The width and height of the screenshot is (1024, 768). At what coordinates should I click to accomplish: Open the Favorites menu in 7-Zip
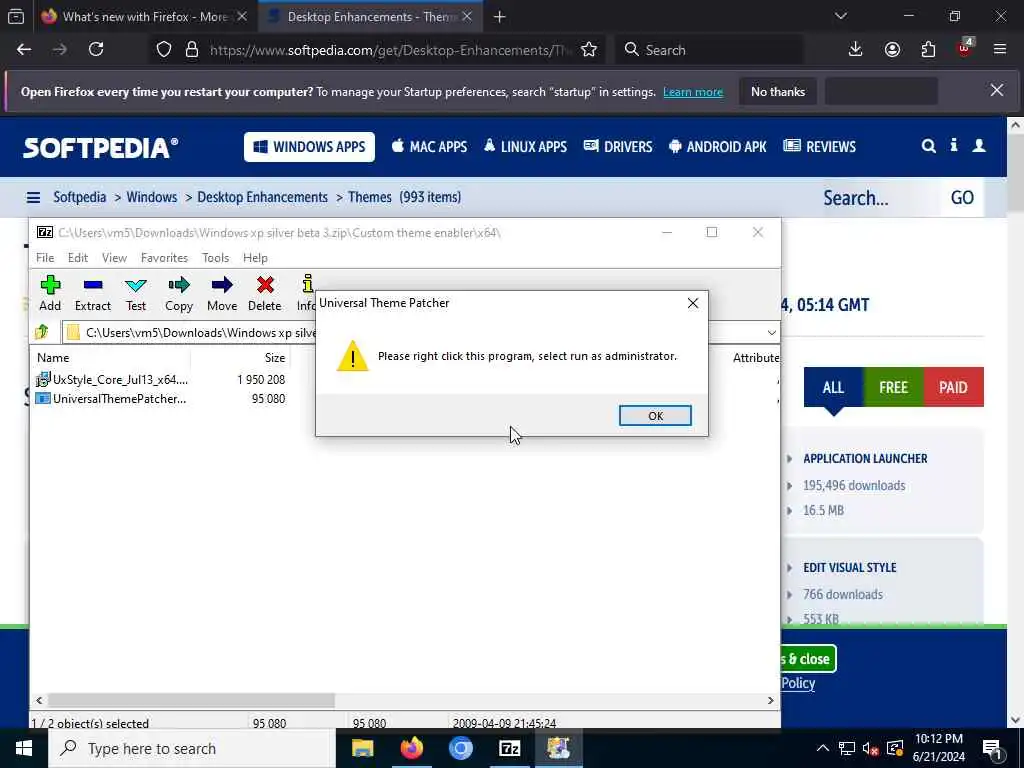click(x=165, y=258)
